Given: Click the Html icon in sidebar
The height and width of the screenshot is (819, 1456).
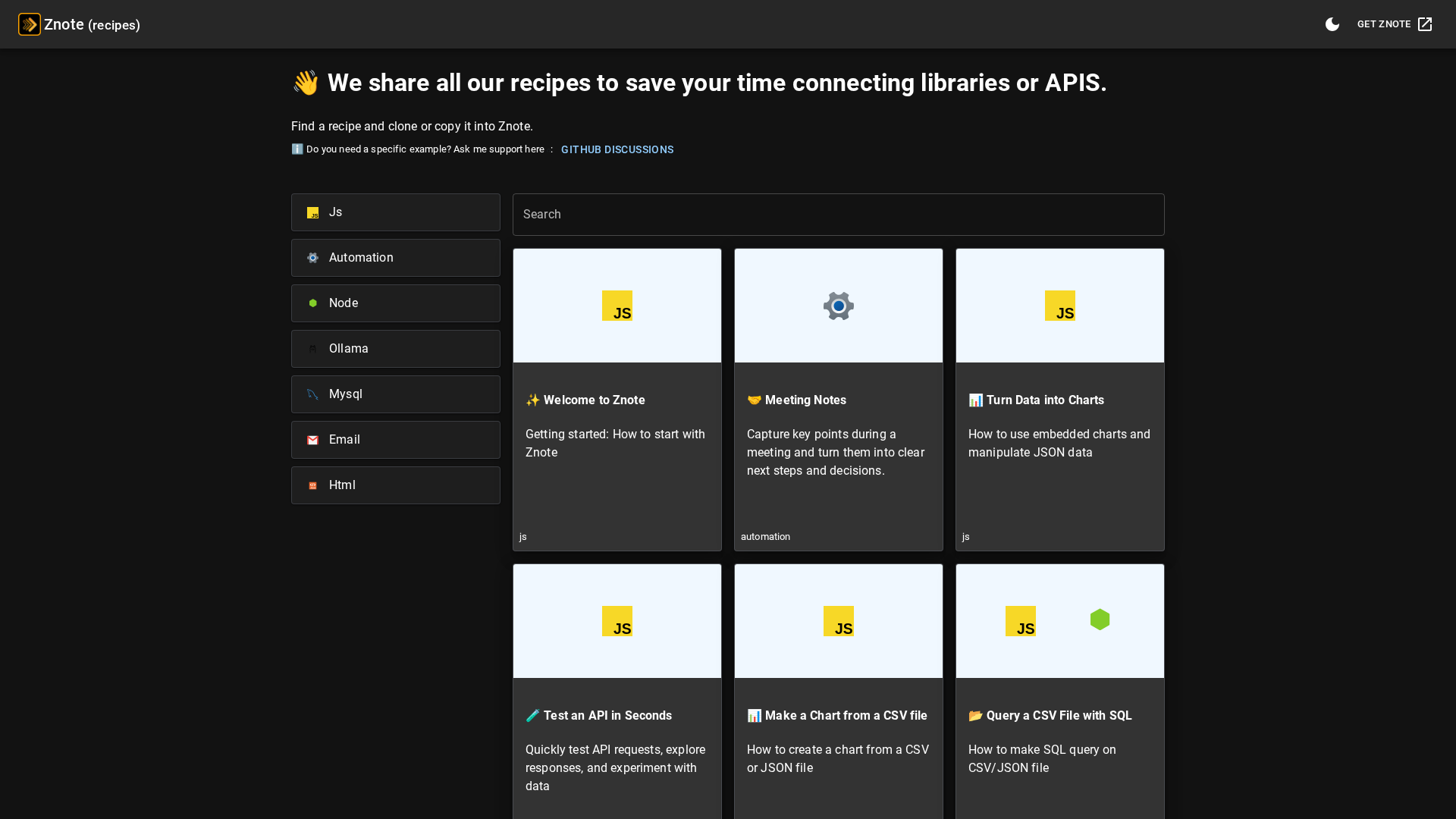Looking at the screenshot, I should coord(312,485).
